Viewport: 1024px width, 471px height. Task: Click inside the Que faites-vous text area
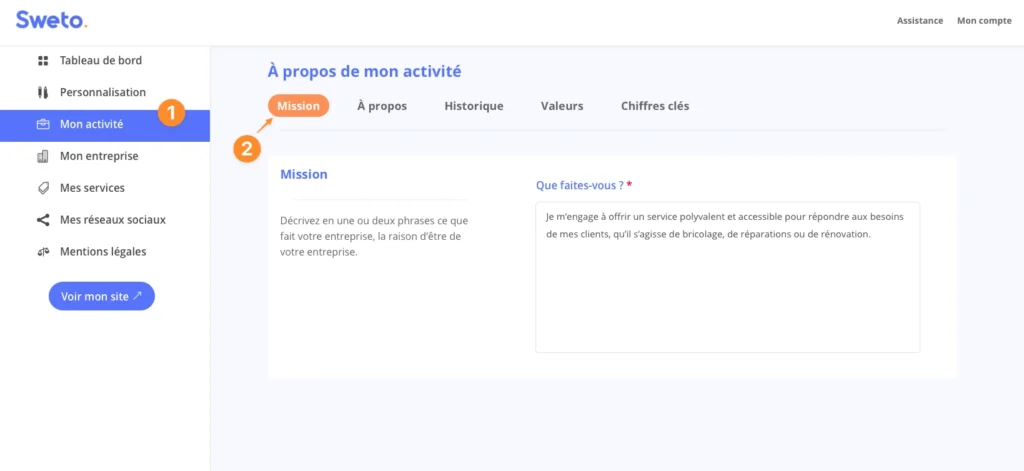(x=727, y=290)
